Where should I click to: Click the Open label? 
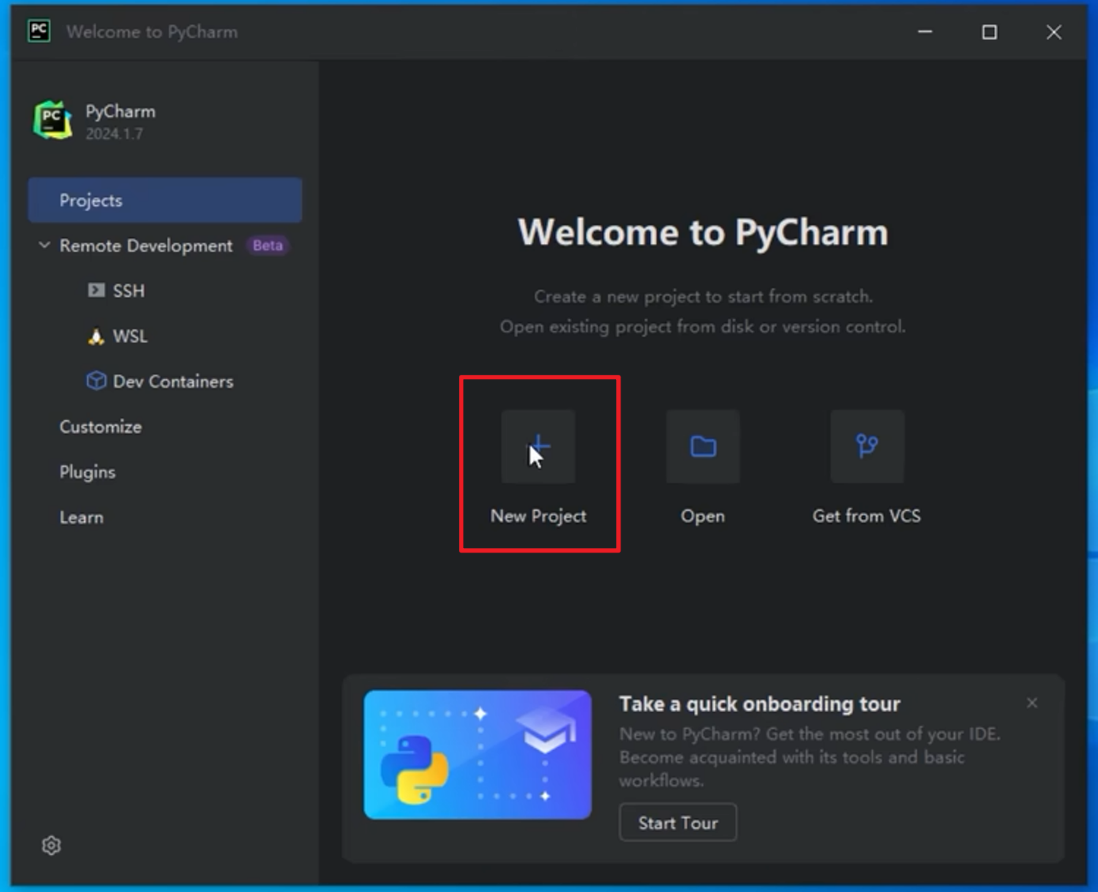[x=703, y=516]
